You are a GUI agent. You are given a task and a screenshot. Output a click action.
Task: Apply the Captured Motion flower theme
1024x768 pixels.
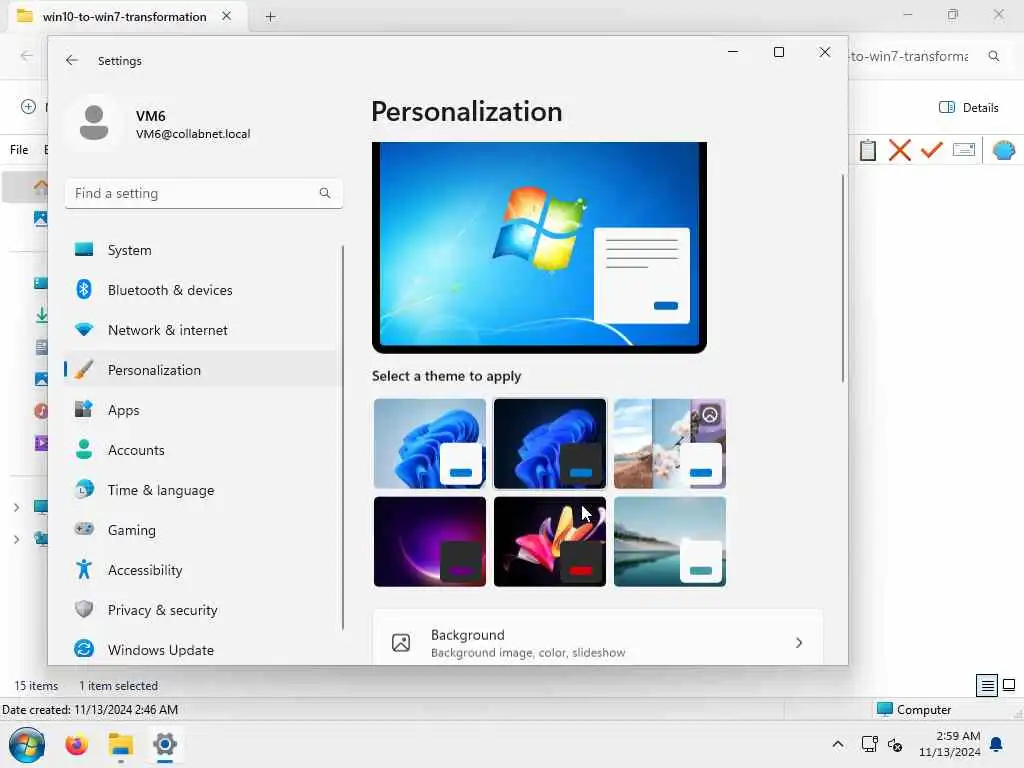pos(550,541)
